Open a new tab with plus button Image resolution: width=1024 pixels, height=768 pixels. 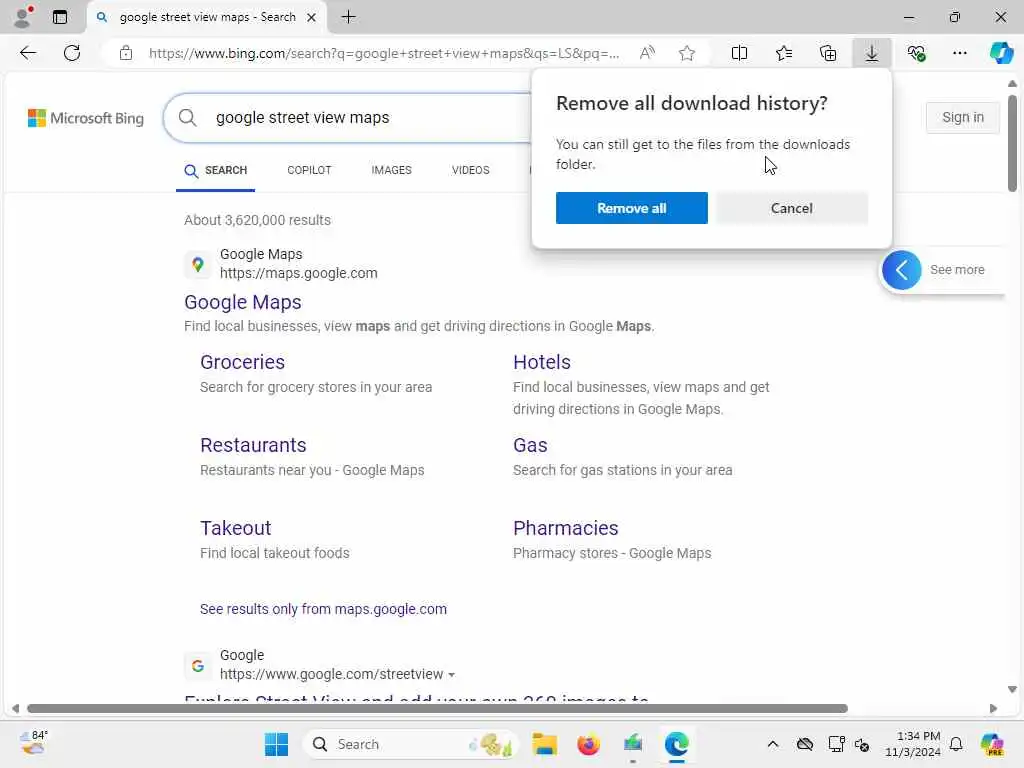349,17
